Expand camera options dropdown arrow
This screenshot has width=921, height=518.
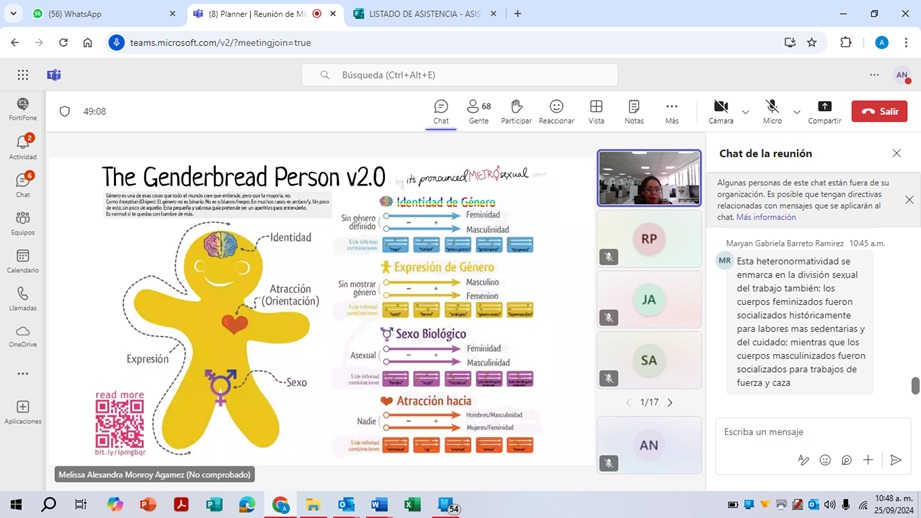tap(745, 112)
